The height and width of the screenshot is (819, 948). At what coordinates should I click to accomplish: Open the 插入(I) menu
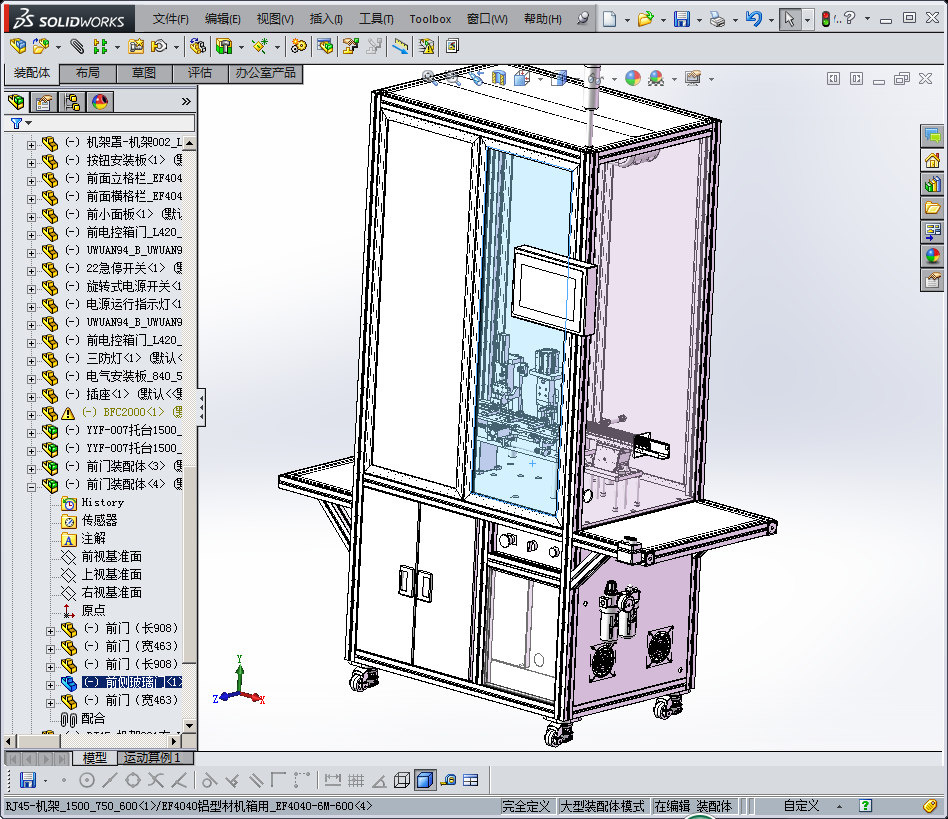(326, 19)
